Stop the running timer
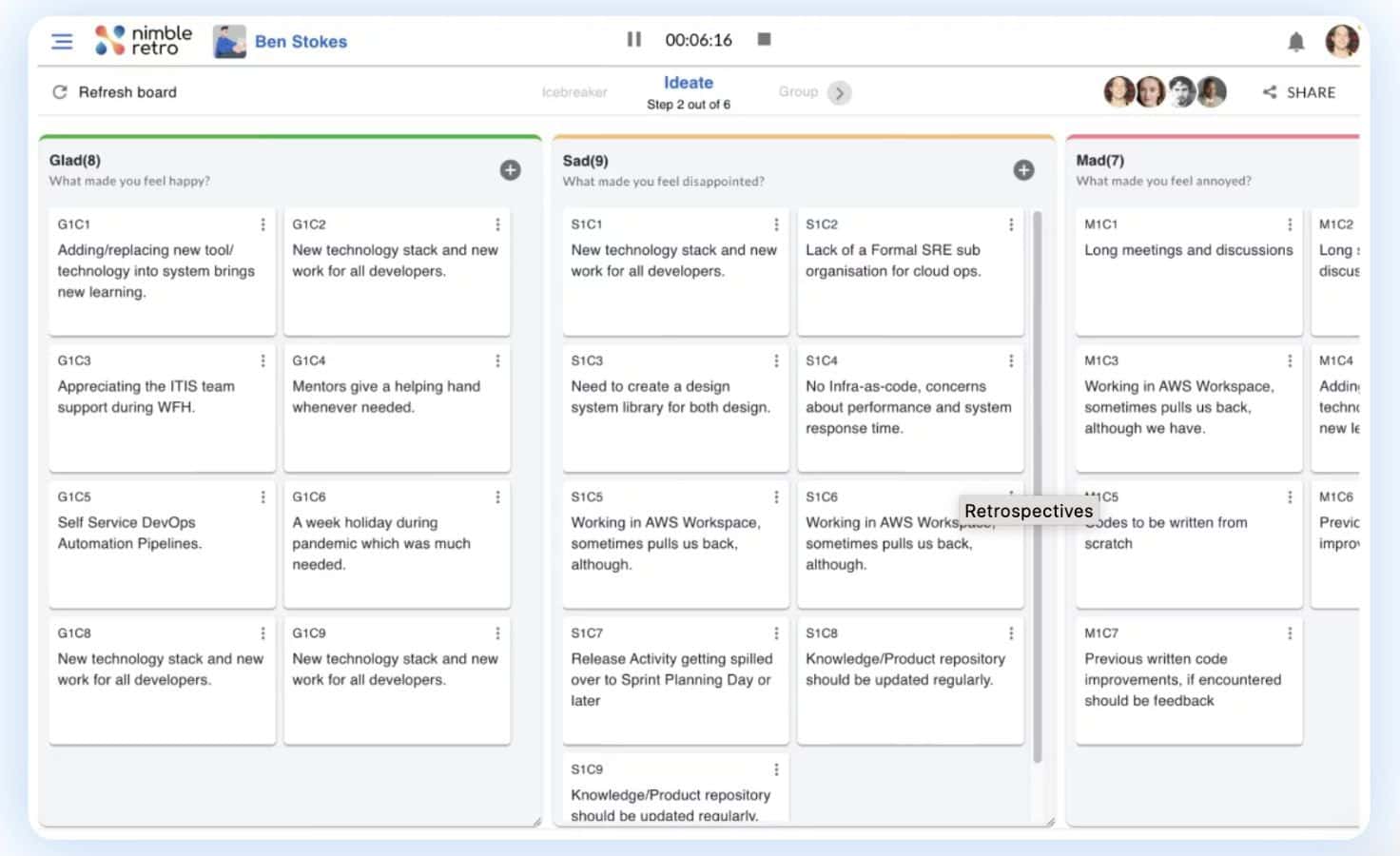 click(764, 39)
